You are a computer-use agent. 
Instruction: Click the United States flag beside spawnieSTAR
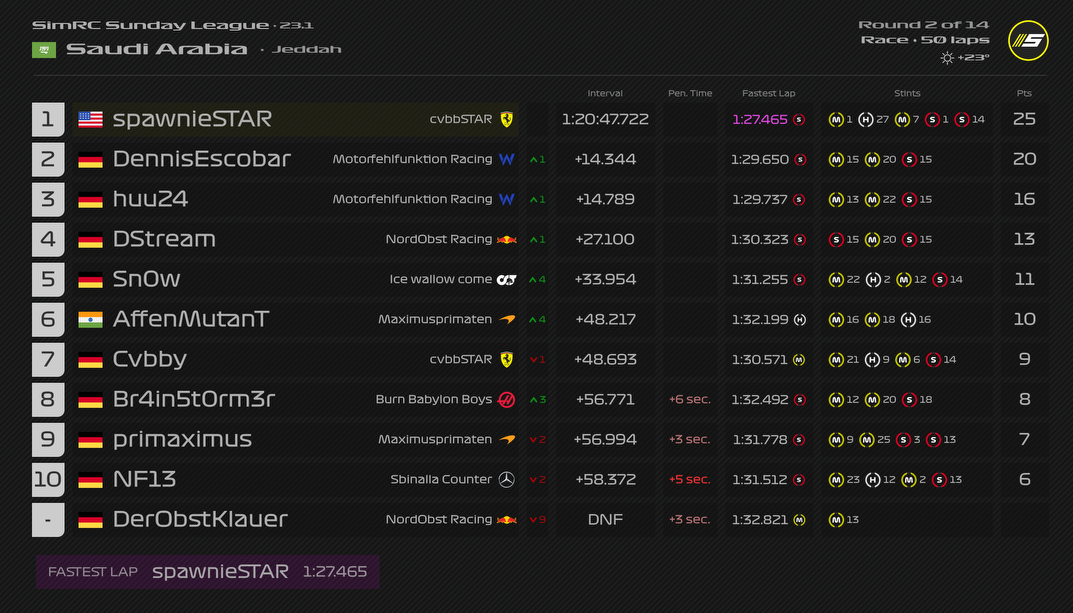[91, 119]
